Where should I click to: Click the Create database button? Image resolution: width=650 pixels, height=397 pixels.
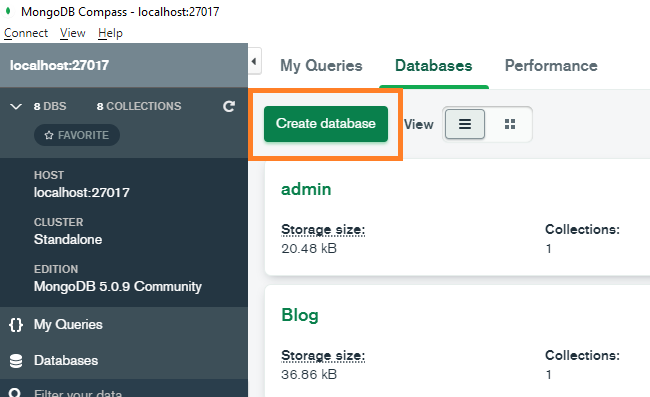326,124
